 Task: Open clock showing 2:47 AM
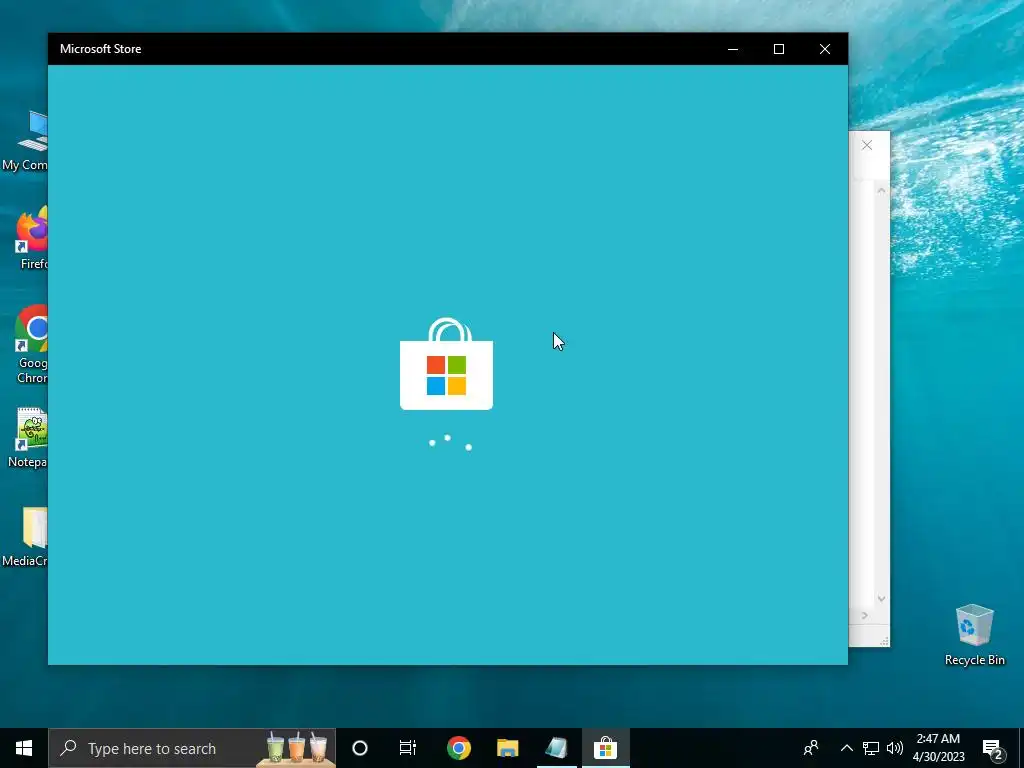[938, 748]
